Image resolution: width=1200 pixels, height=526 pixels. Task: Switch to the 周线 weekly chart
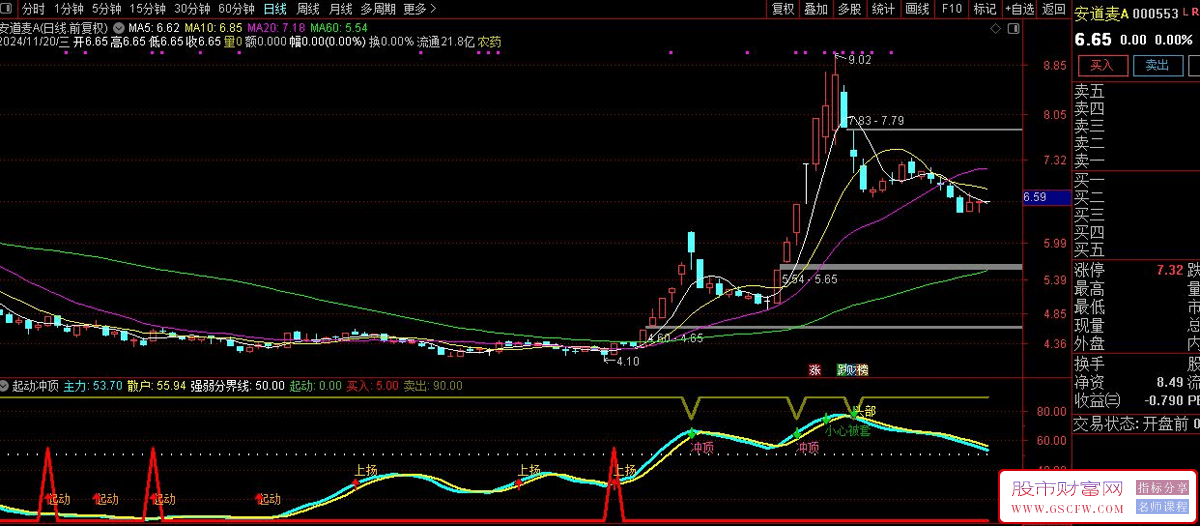(x=307, y=9)
